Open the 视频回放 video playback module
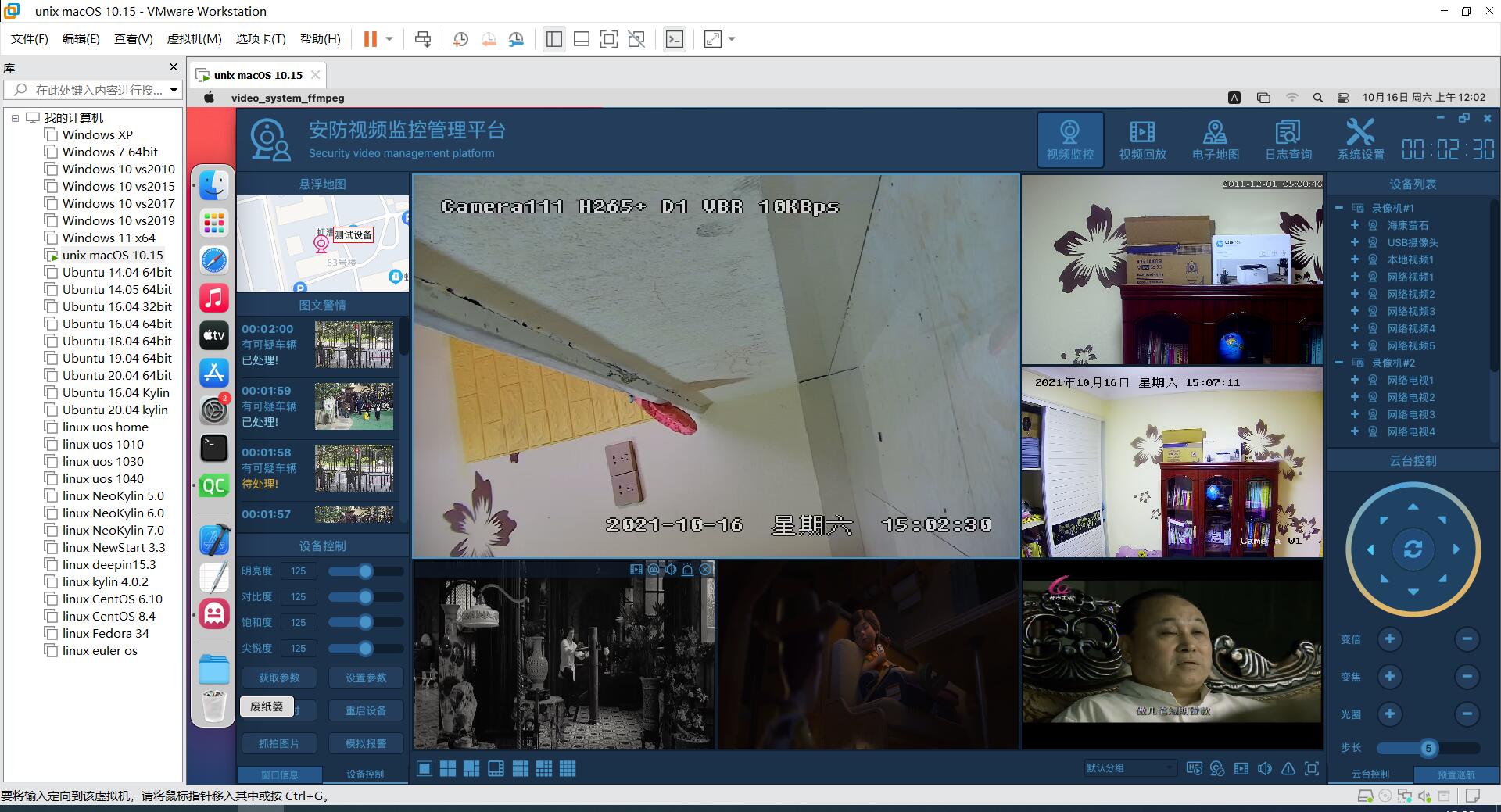The image size is (1501, 812). click(x=1142, y=140)
